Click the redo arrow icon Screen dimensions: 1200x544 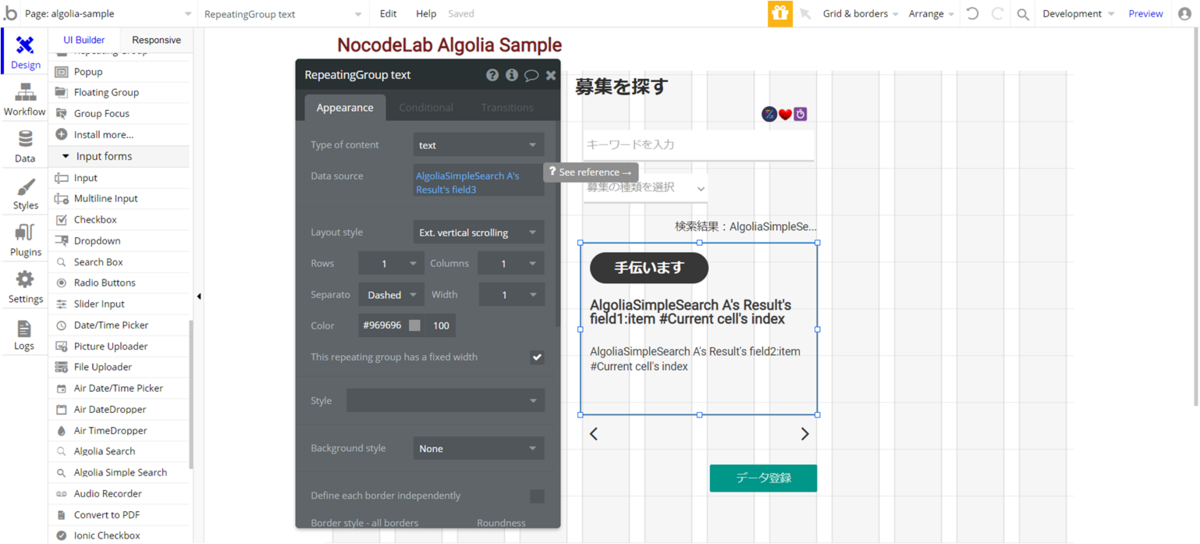[x=997, y=14]
